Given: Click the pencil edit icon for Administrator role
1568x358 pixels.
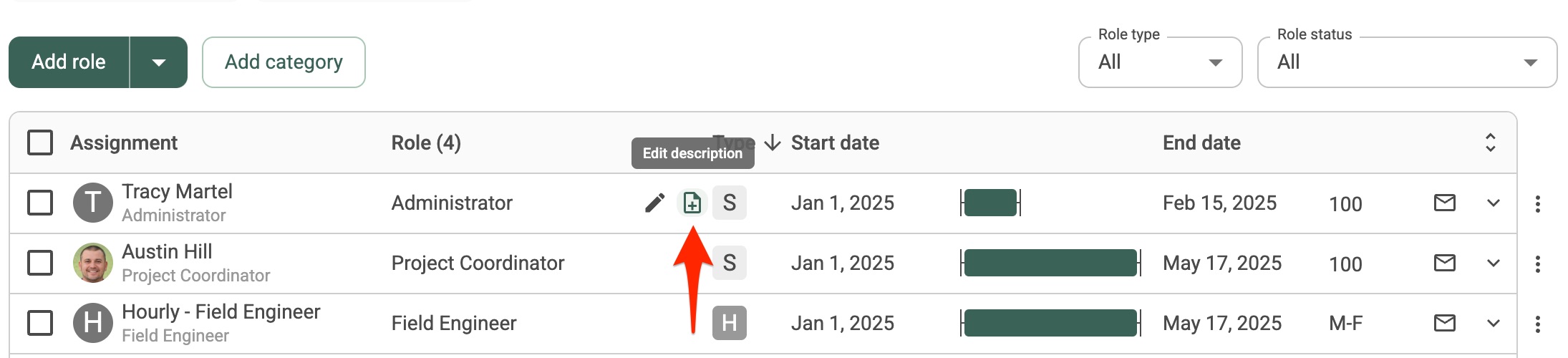Looking at the screenshot, I should [654, 203].
